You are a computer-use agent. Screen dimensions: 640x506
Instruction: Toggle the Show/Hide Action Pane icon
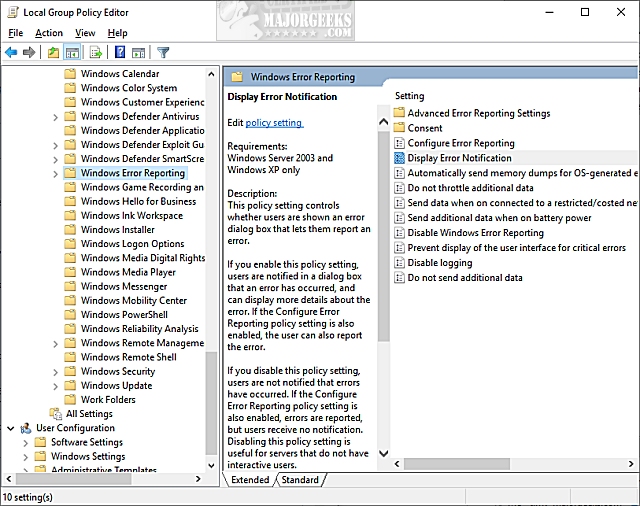pyautogui.click(x=139, y=52)
